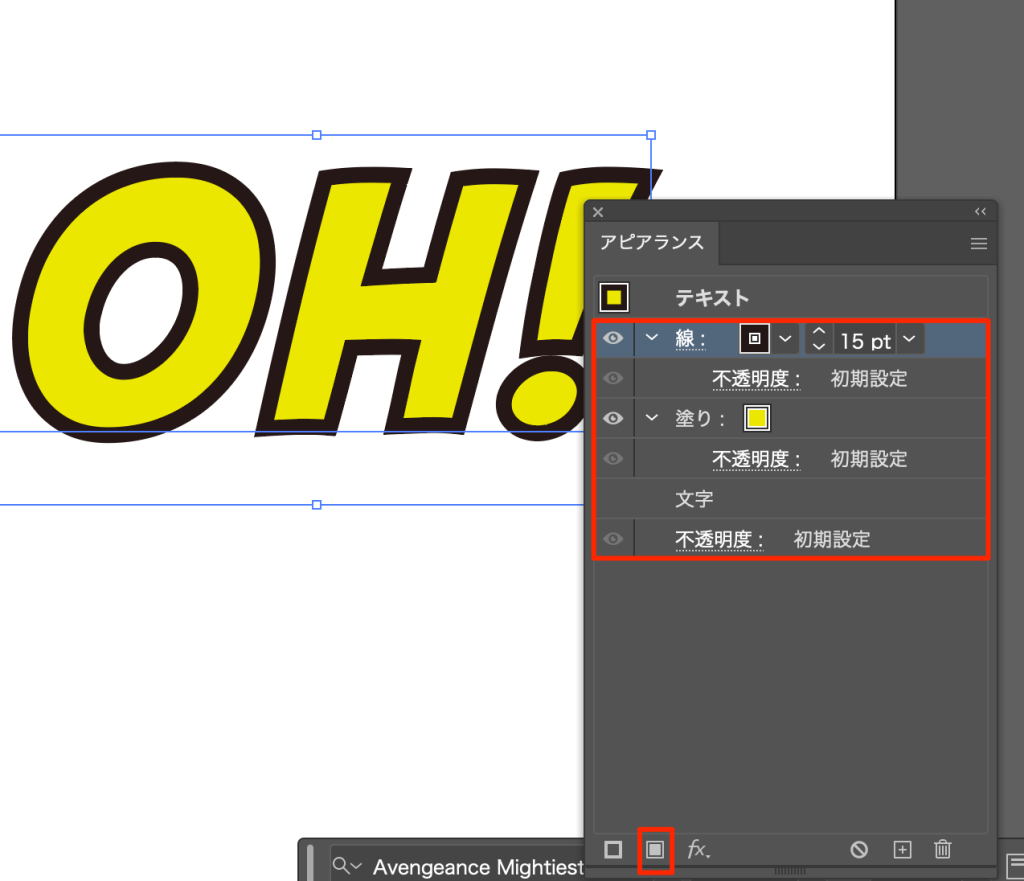The height and width of the screenshot is (881, 1024).
Task: Collapse the 塗り fill row chevron
Action: pyautogui.click(x=652, y=418)
